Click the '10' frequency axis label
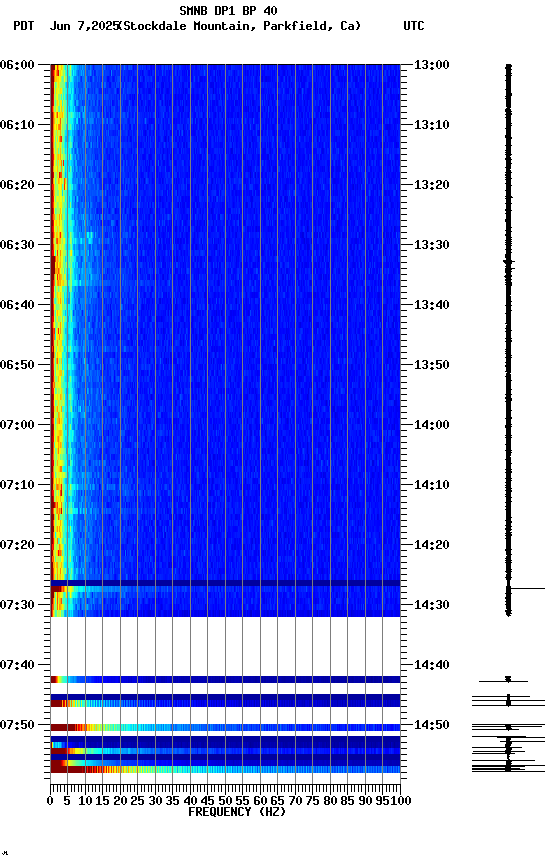 pyautogui.click(x=85, y=802)
